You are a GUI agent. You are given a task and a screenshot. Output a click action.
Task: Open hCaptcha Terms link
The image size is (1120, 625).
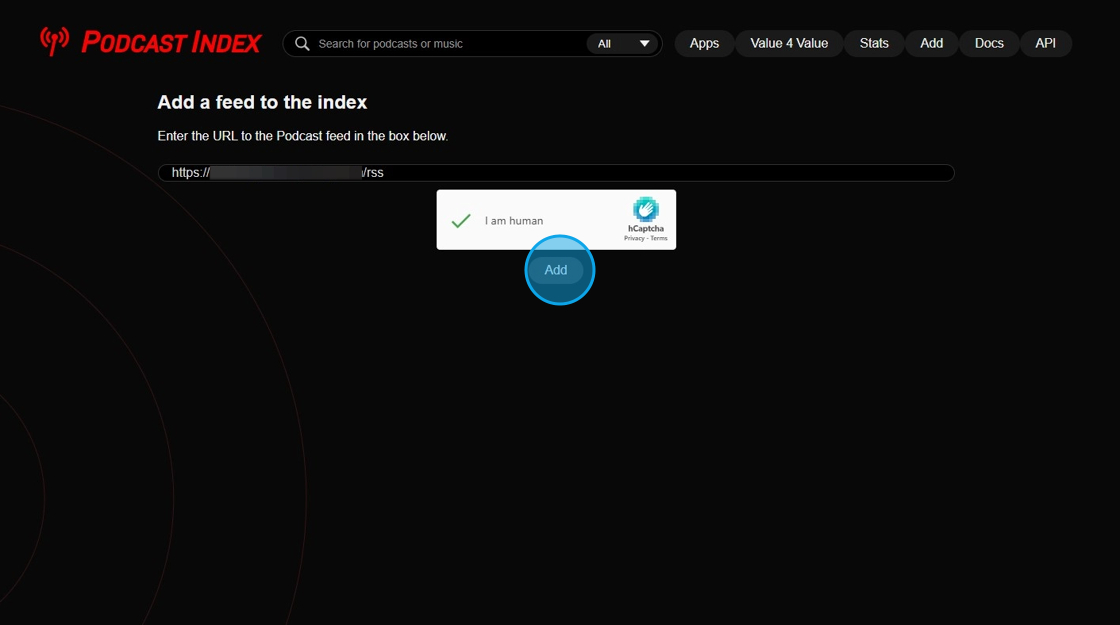coord(659,239)
